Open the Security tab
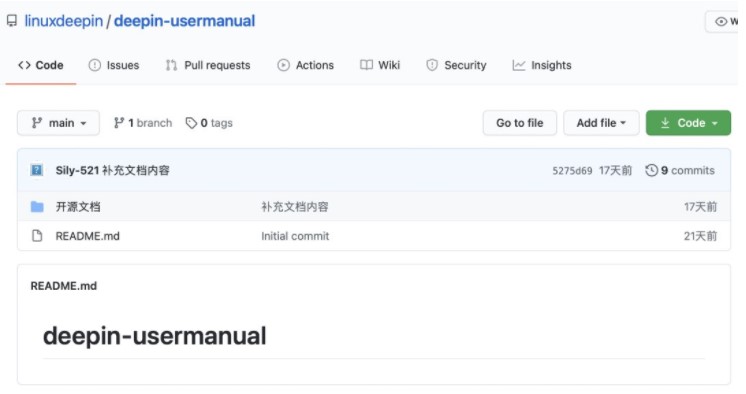 click(x=456, y=65)
